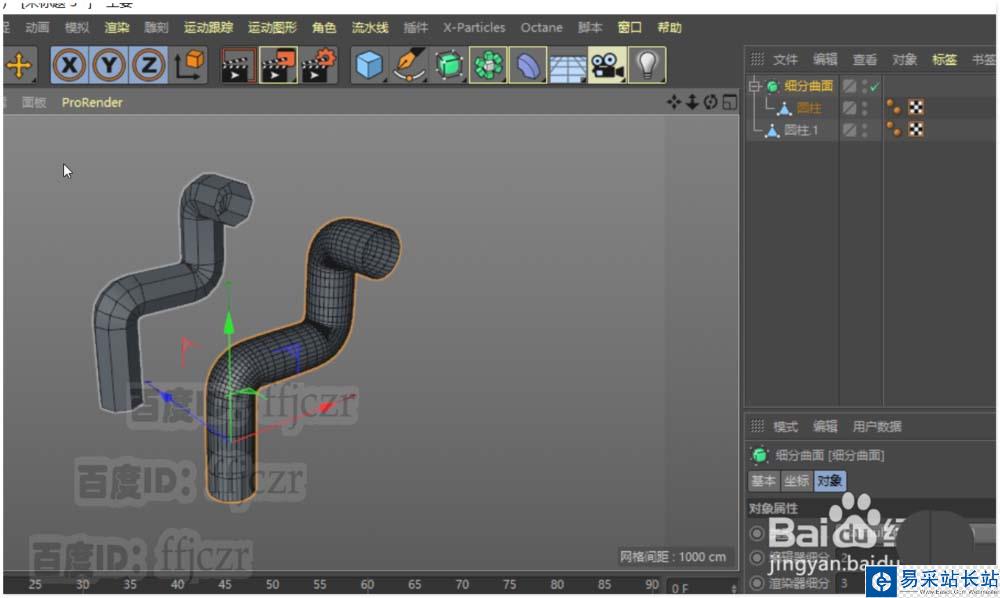1000x598 pixels.
Task: Select the Cube primitive tool
Action: click(x=369, y=65)
